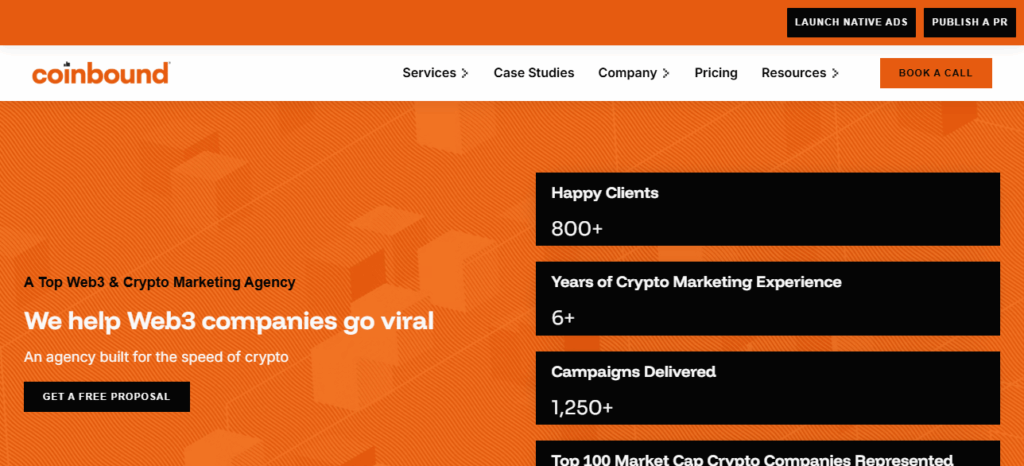Screen dimensions: 1024x466
Task: Expand the Services dropdown chevron
Action: pyautogui.click(x=465, y=73)
